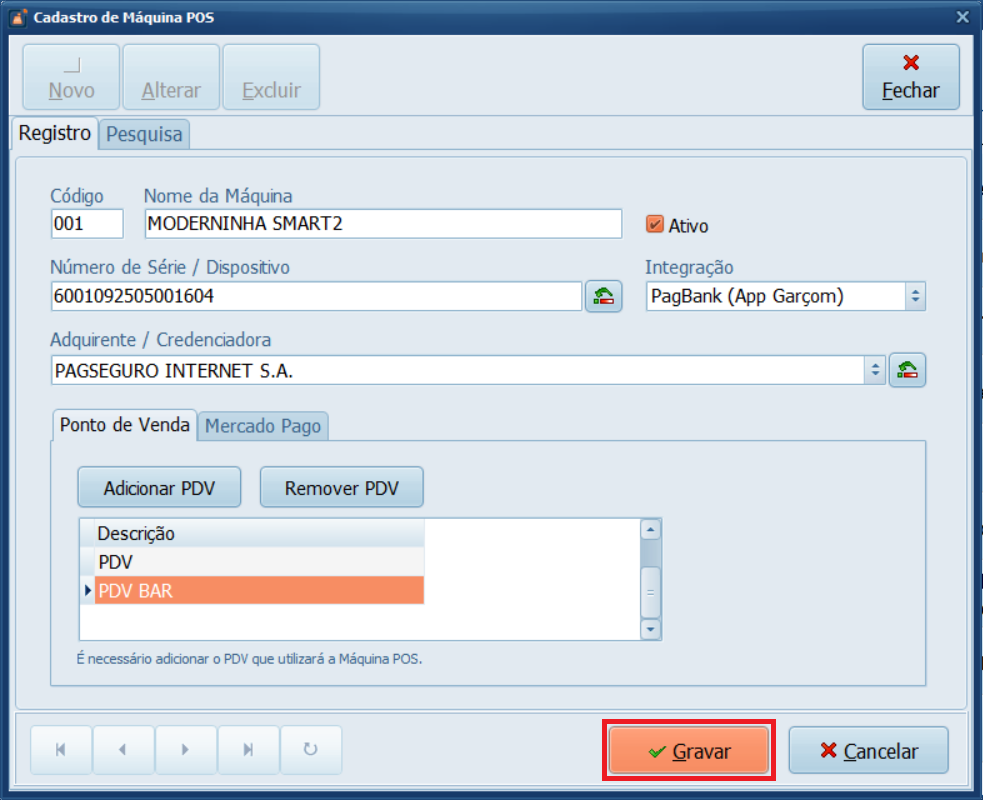This screenshot has height=800, width=983.
Task: Go to next record navigation arrow
Action: (x=186, y=750)
